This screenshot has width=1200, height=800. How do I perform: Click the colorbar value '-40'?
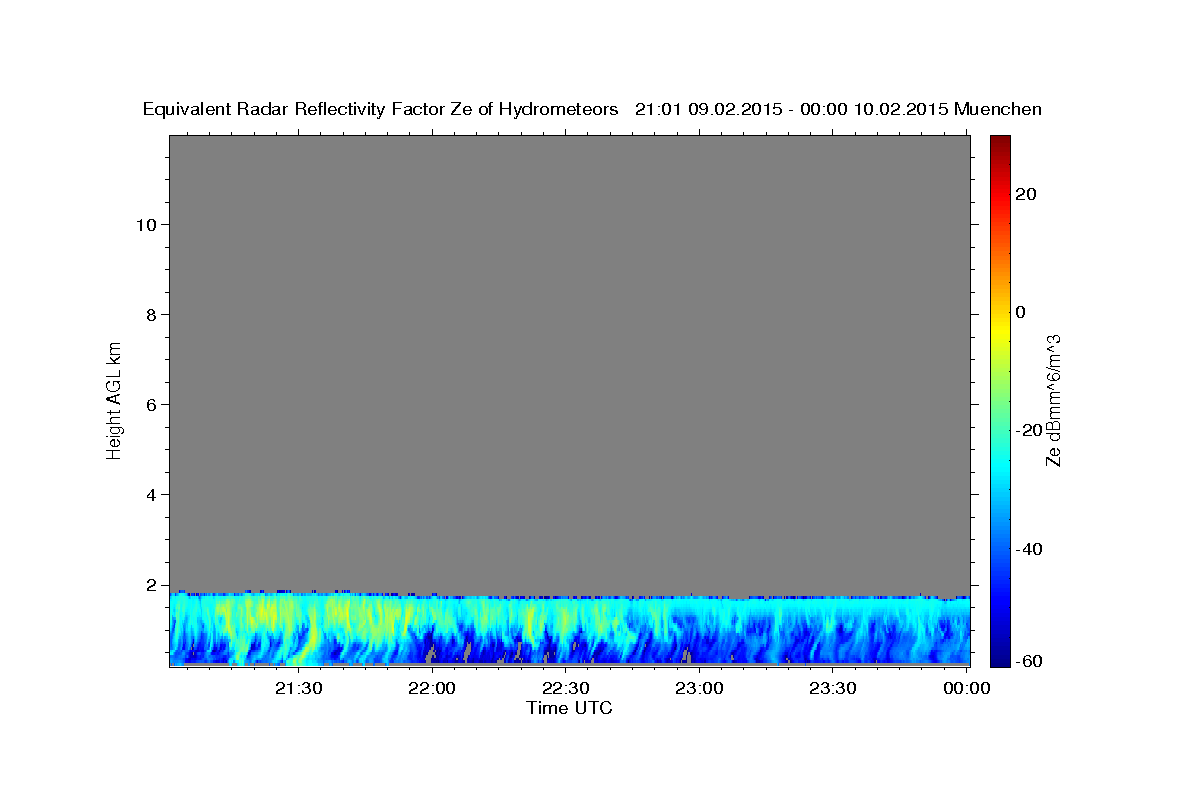click(x=1027, y=549)
